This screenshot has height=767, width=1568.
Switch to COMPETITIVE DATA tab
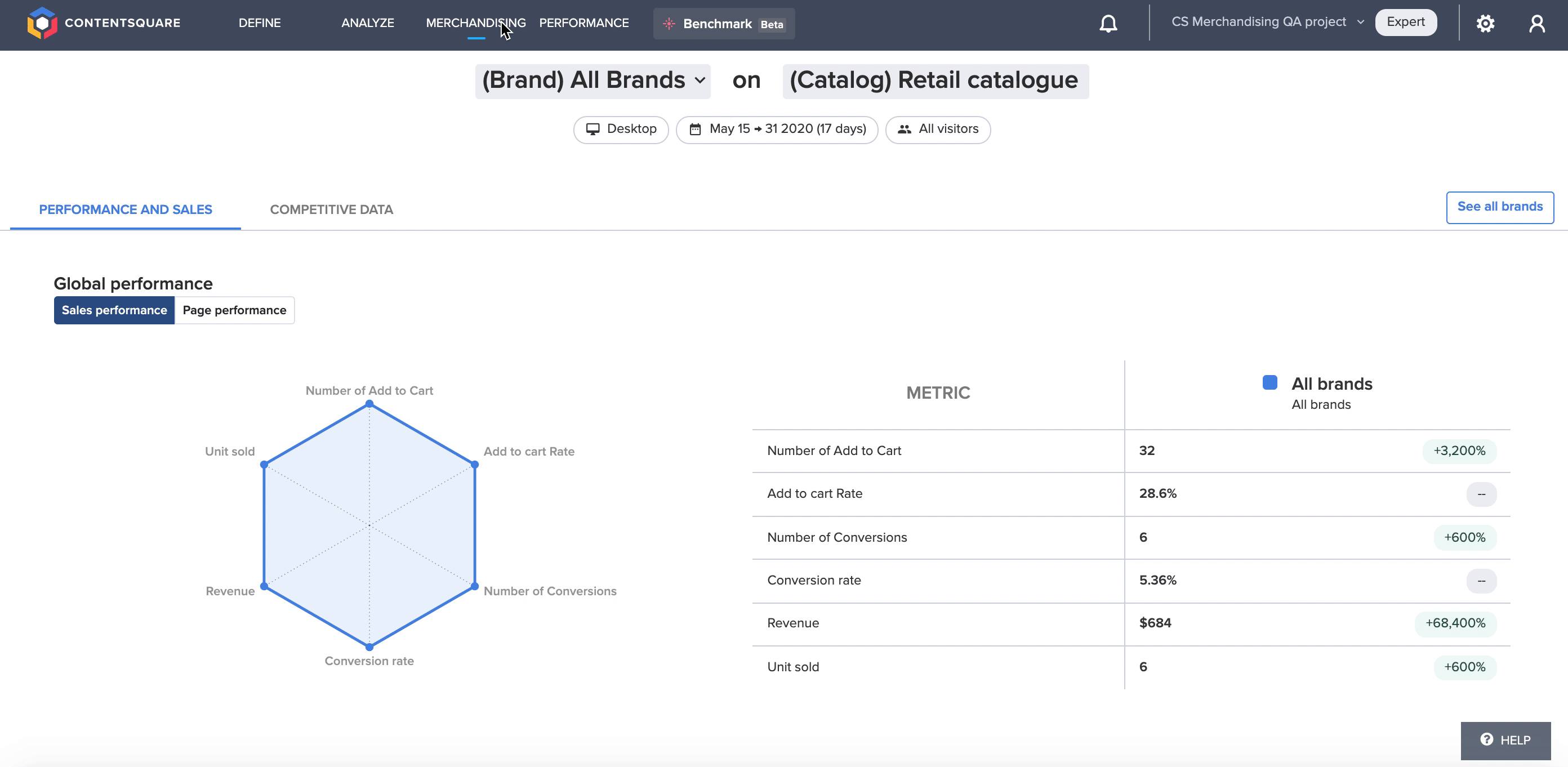(331, 209)
